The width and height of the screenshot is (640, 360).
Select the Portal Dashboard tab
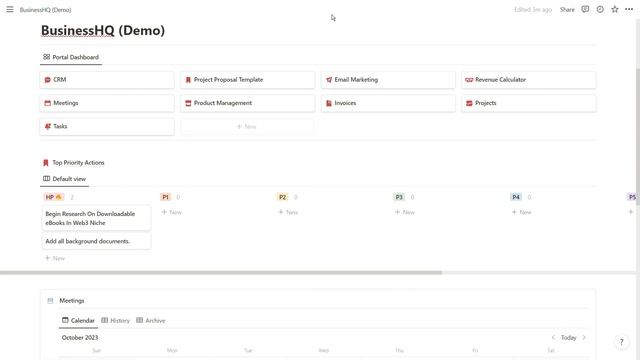click(x=71, y=57)
